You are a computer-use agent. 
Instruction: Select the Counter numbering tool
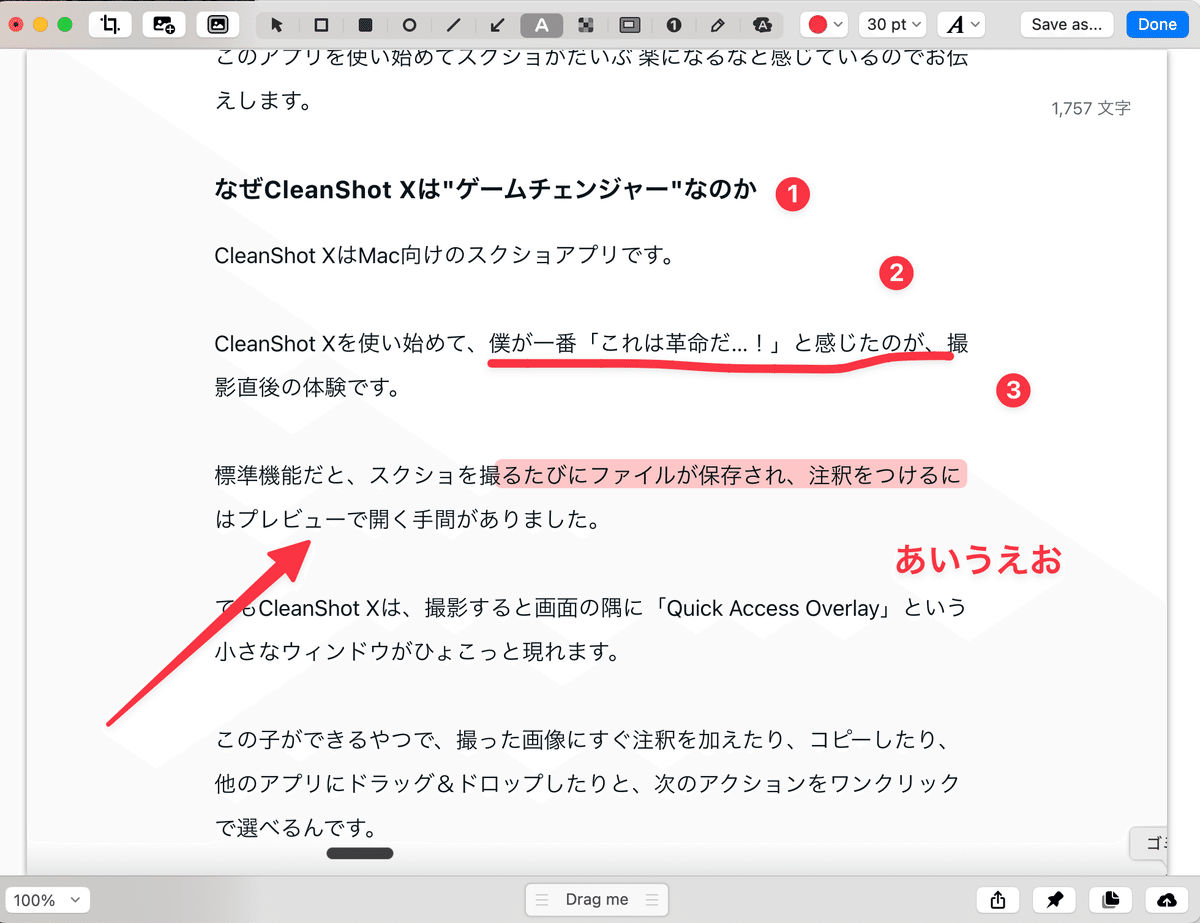tap(673, 23)
